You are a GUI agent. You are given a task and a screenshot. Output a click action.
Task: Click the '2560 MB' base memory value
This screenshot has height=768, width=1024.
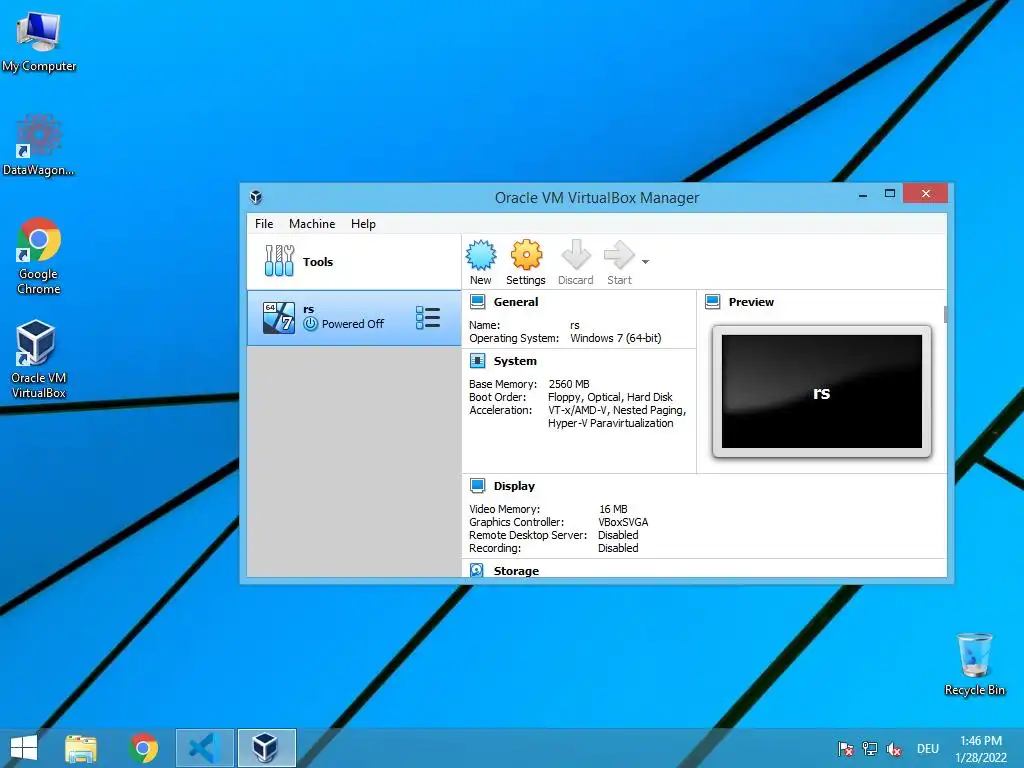[569, 384]
